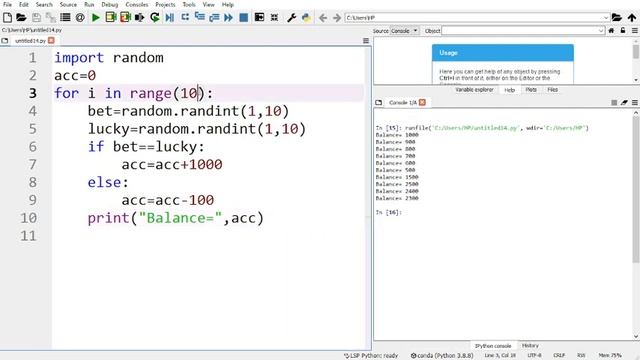The image size is (640, 360).
Task: Continue execution until next breakpoint
Action: [229, 18]
